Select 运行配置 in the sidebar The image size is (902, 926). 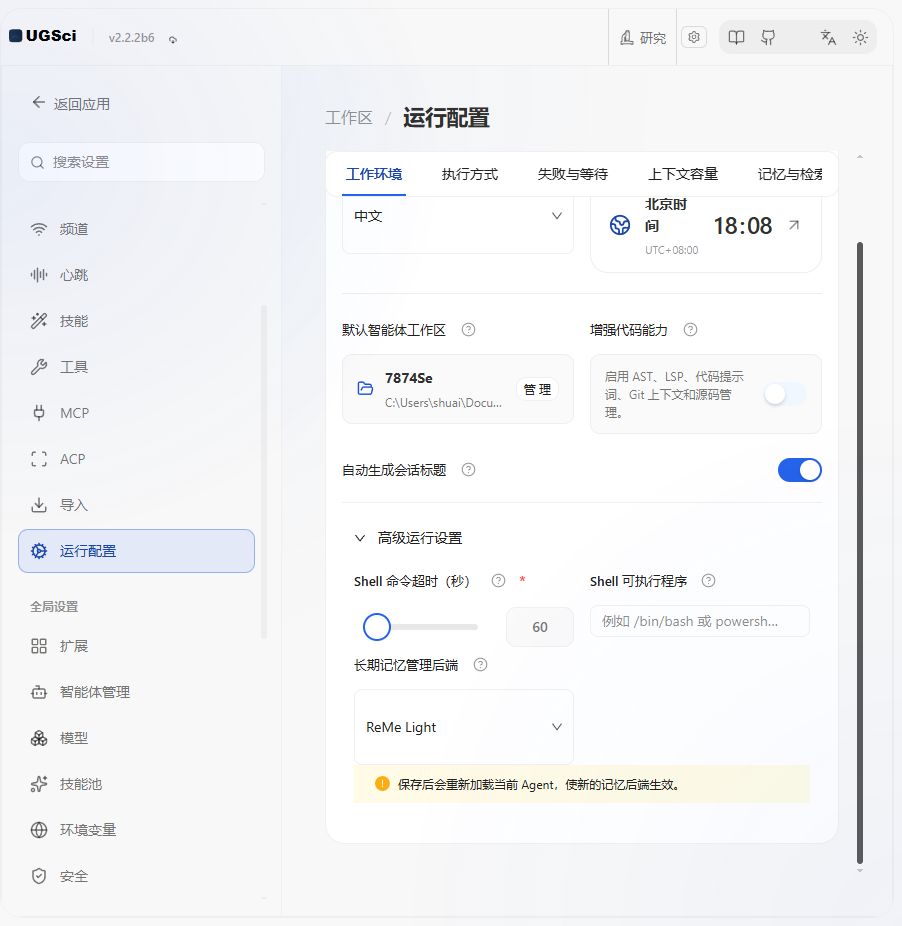[x=136, y=551]
